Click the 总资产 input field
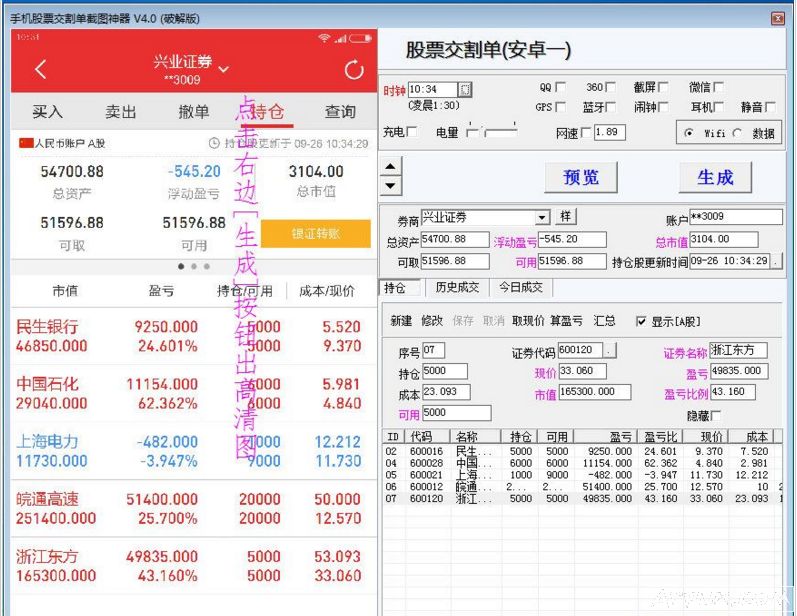 click(x=455, y=239)
